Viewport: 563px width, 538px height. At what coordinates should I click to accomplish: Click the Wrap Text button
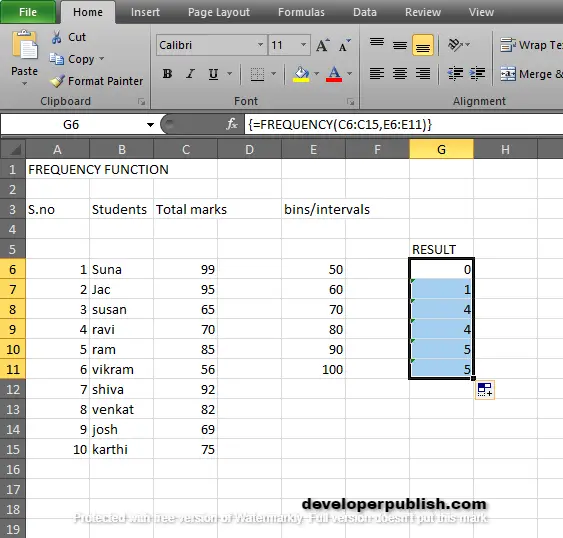(531, 45)
